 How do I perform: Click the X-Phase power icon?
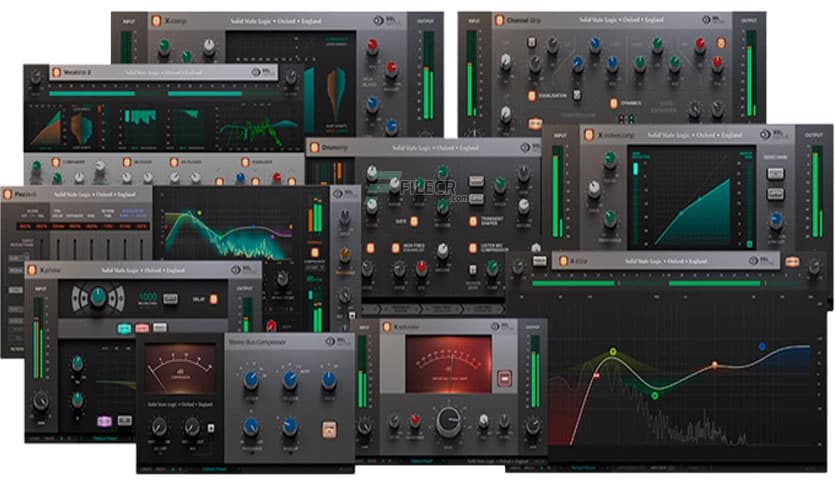point(32,270)
